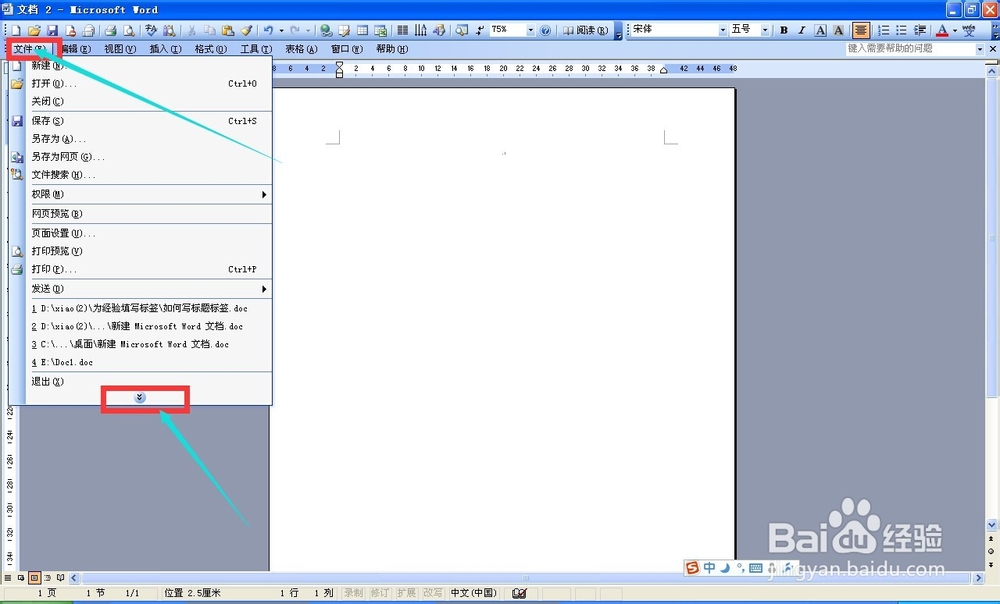Expand the 发送 submenu arrow
1000x604 pixels.
pyautogui.click(x=264, y=289)
